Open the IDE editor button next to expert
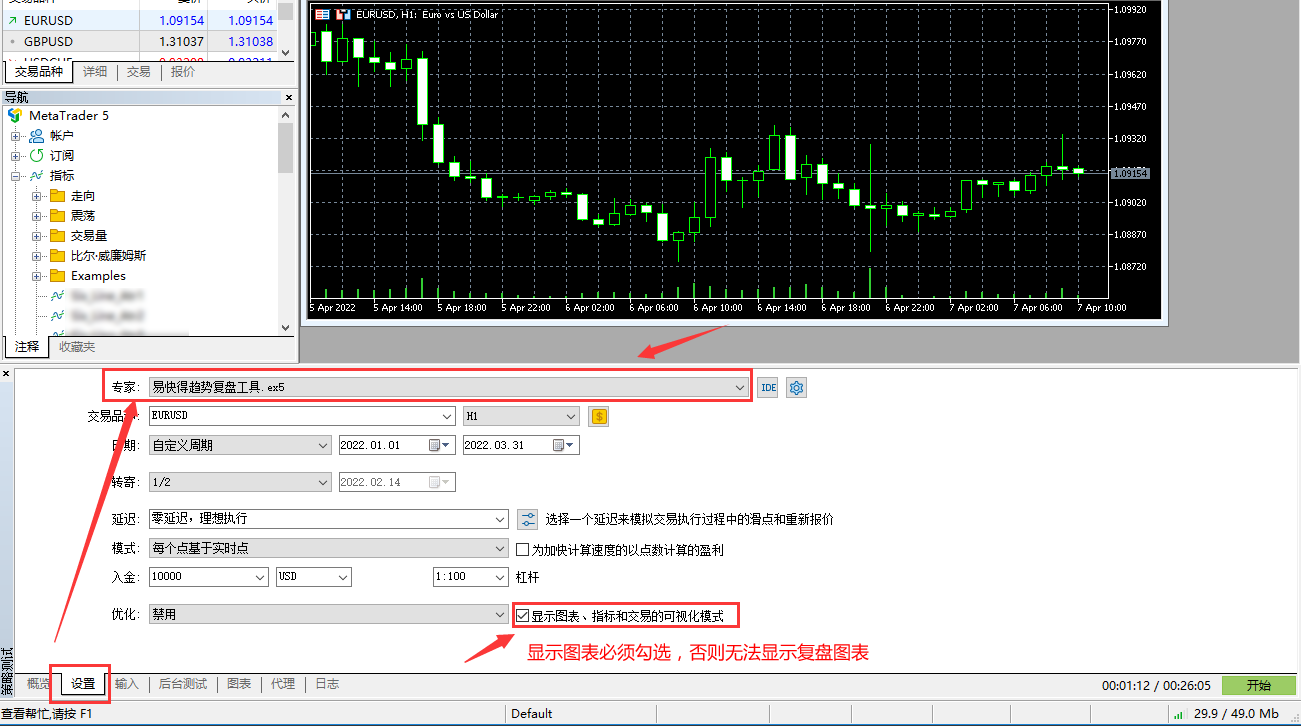 coord(767,388)
